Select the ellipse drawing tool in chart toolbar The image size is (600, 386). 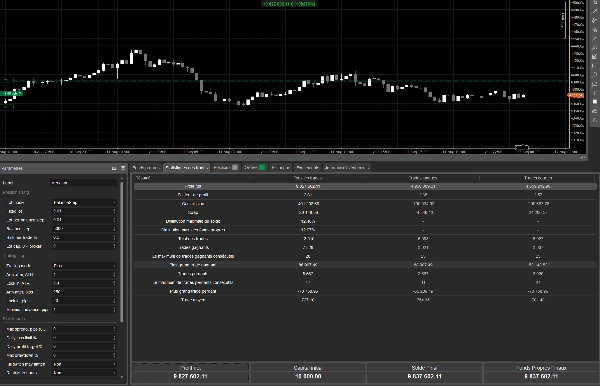click(594, 75)
